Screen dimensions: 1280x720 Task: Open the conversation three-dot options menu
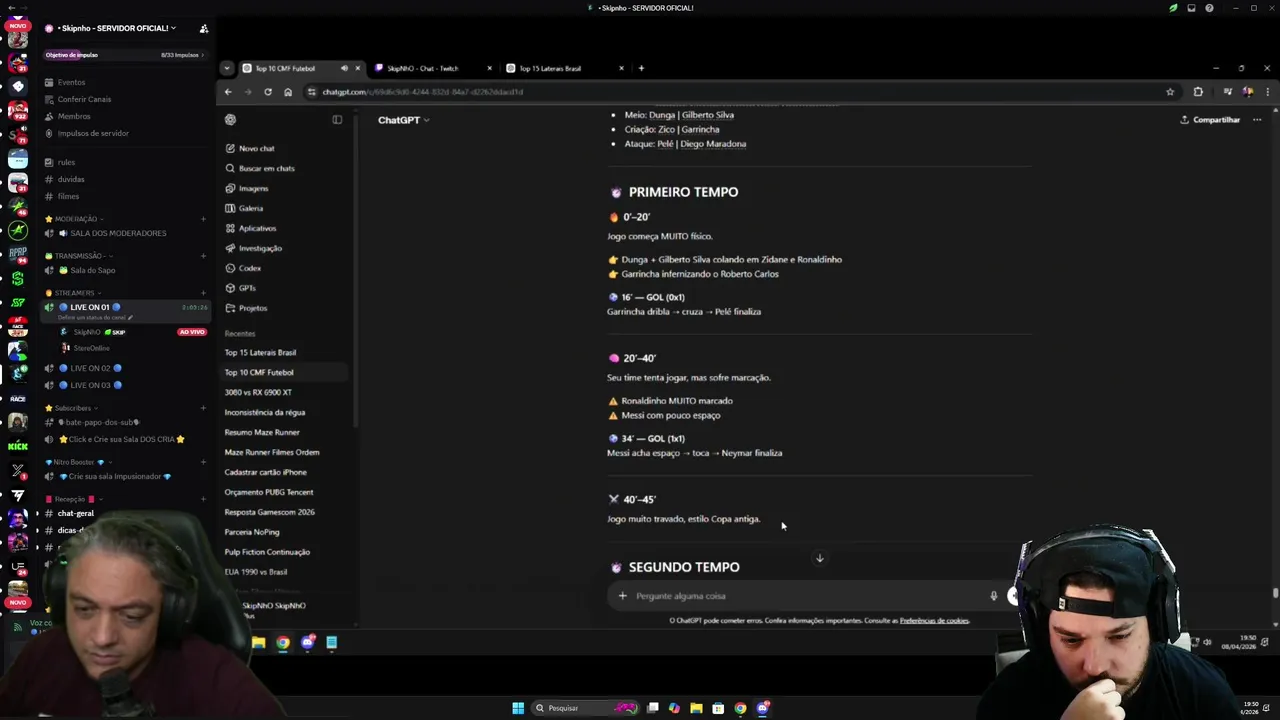[x=1257, y=120]
